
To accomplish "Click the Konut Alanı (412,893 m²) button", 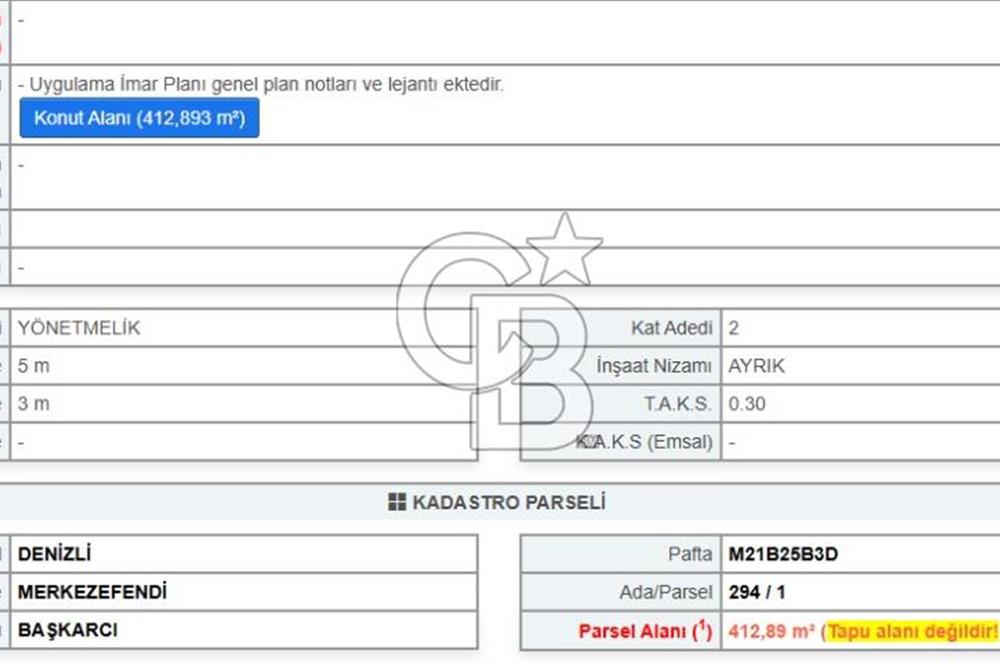I will pyautogui.click(x=139, y=118).
